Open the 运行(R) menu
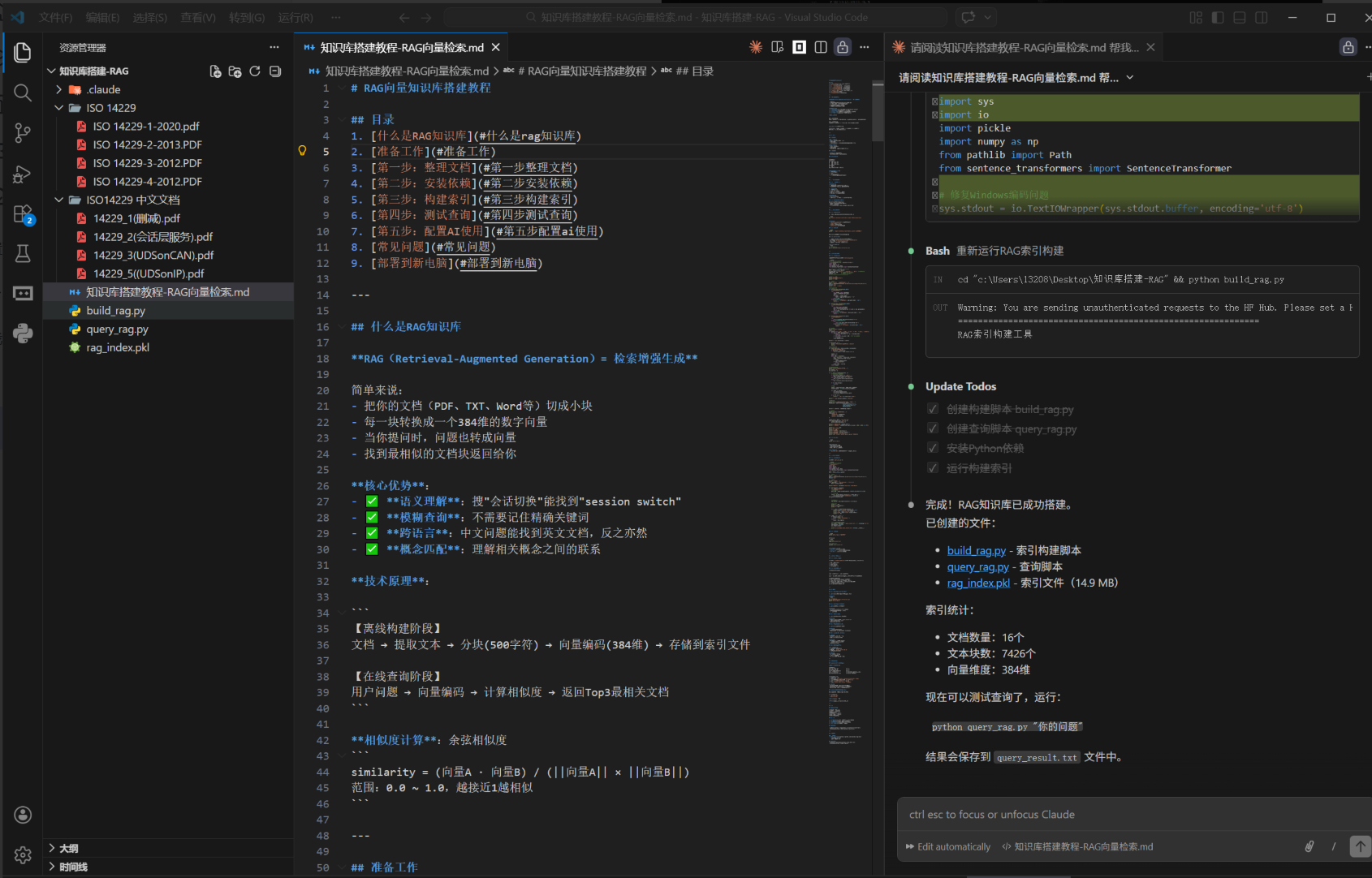This screenshot has width=1372, height=878. [296, 17]
